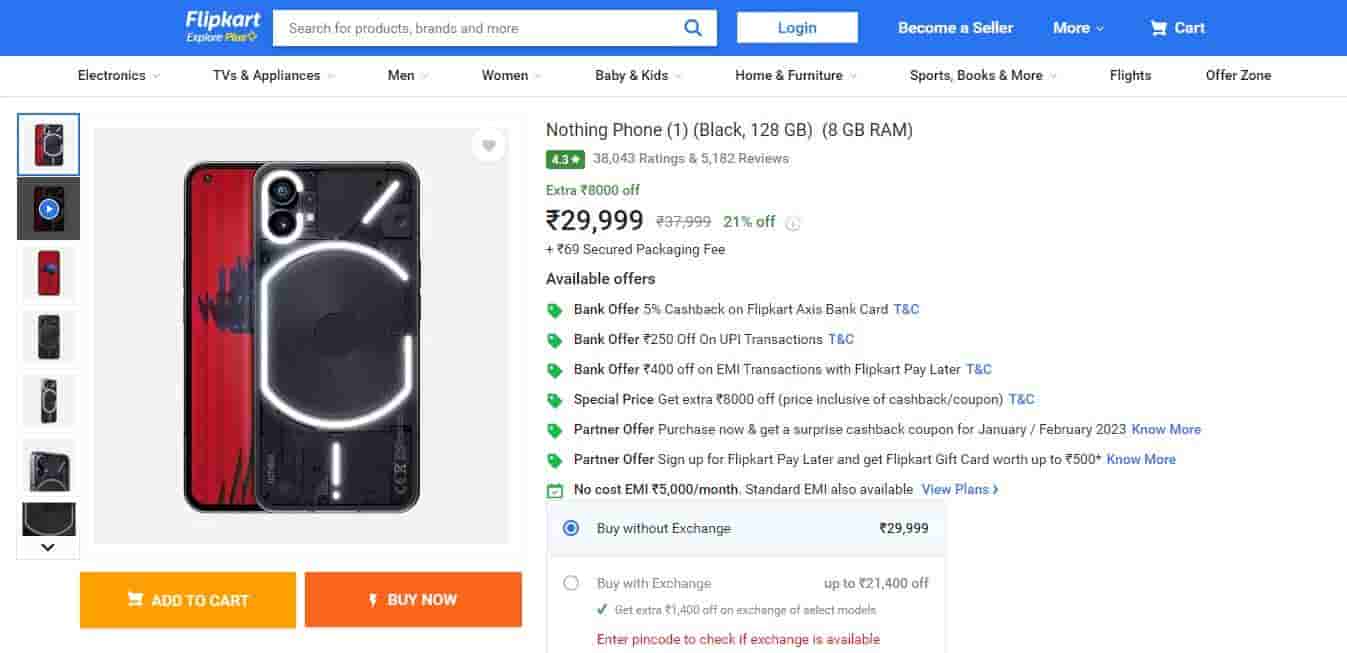This screenshot has width=1347, height=653.
Task: Click the BUY NOW button
Action: (x=413, y=600)
